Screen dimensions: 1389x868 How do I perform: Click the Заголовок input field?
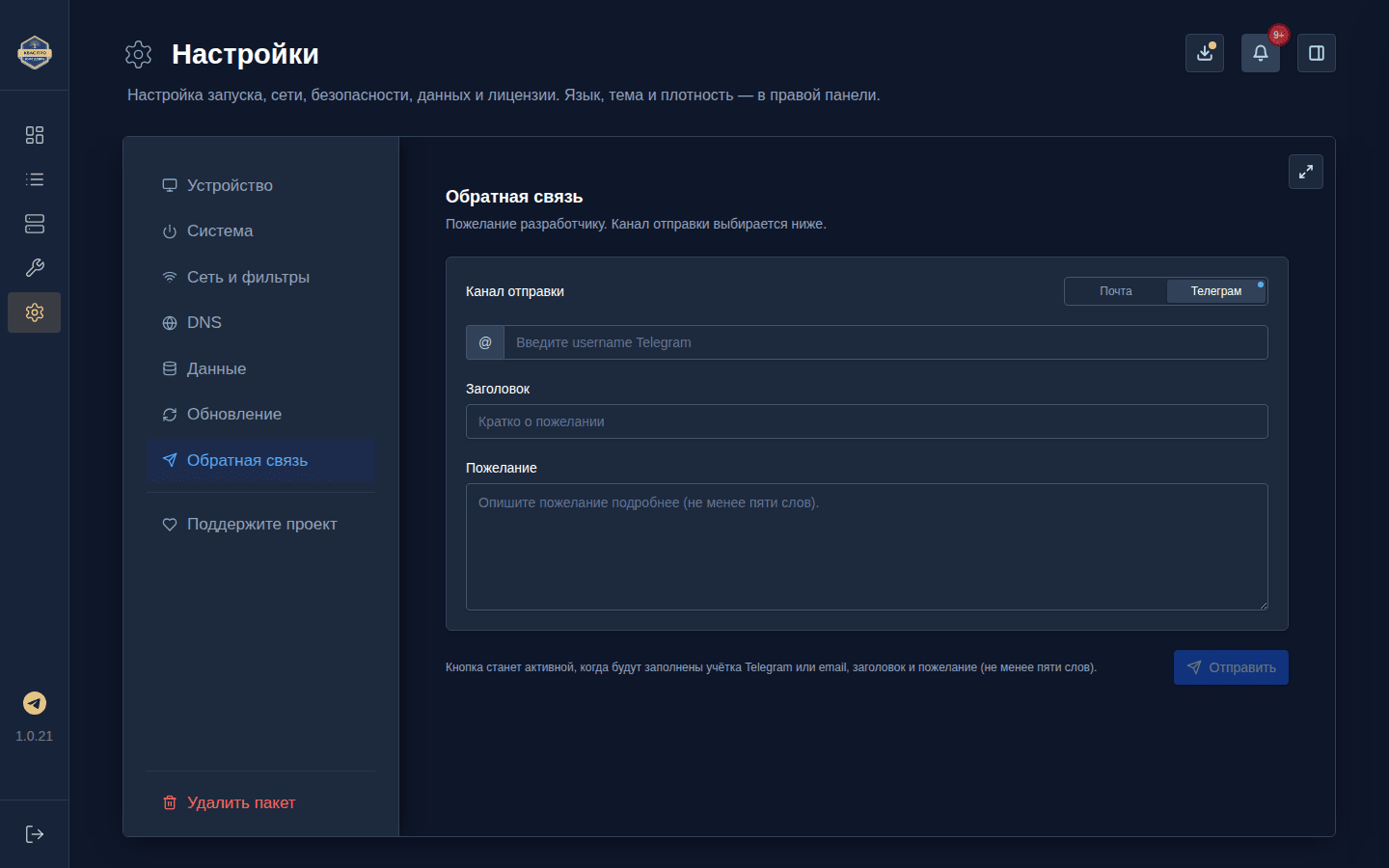coord(867,421)
